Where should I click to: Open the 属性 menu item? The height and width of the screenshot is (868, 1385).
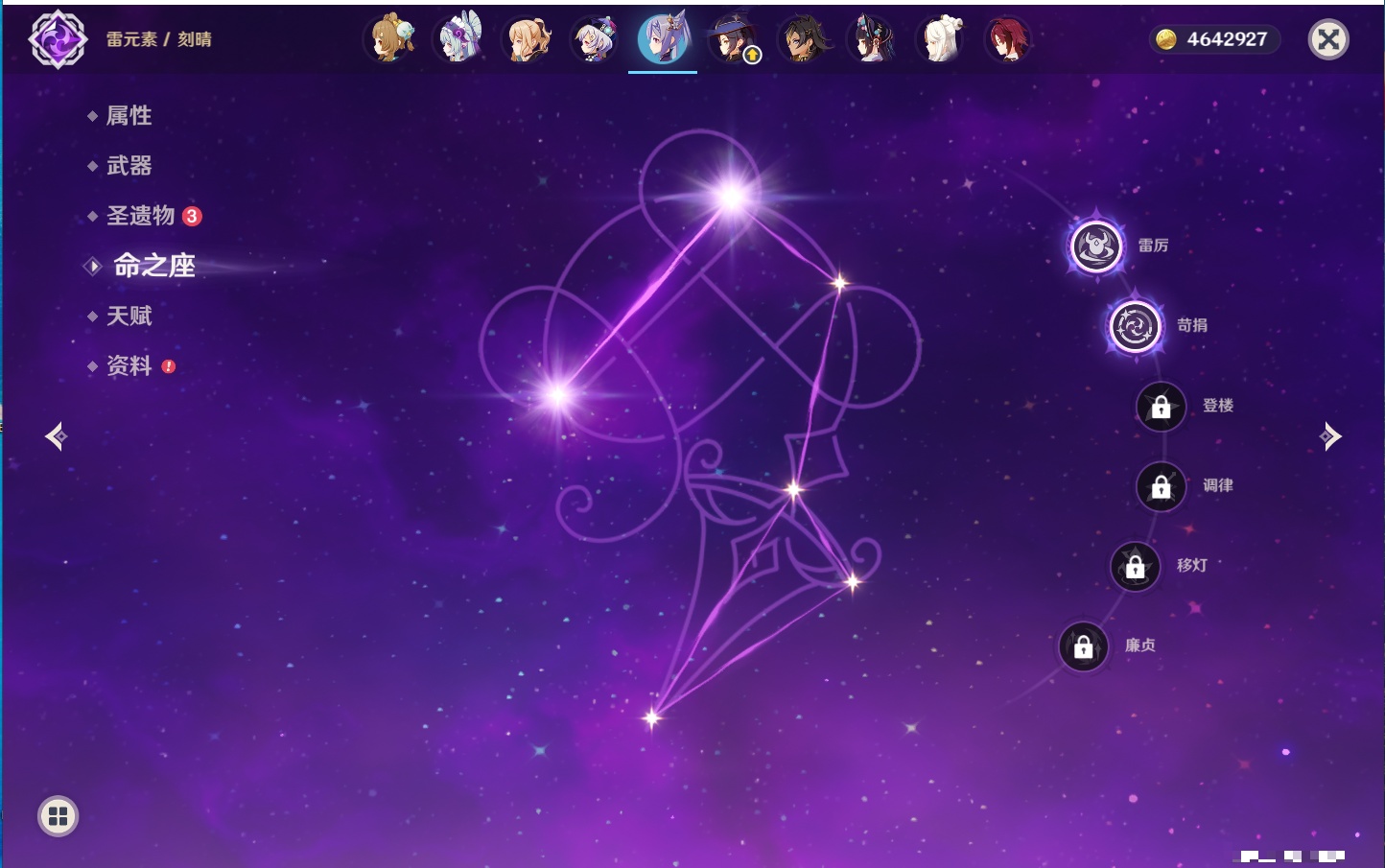pos(129,116)
